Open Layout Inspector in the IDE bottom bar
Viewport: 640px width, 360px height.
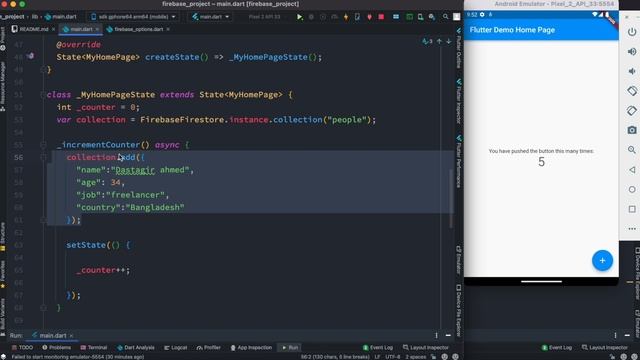426,348
